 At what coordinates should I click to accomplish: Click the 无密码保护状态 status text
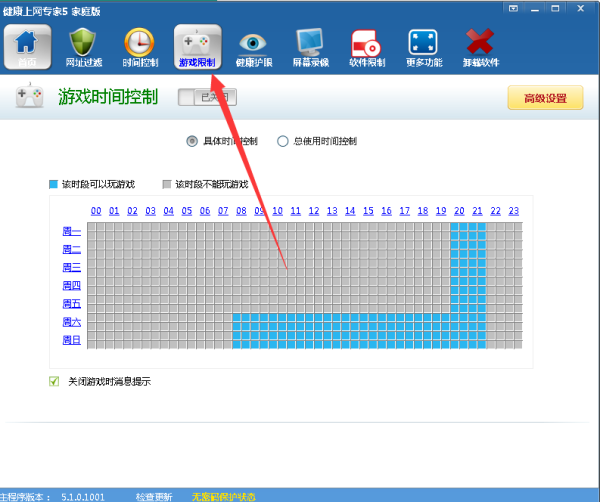coord(224,496)
